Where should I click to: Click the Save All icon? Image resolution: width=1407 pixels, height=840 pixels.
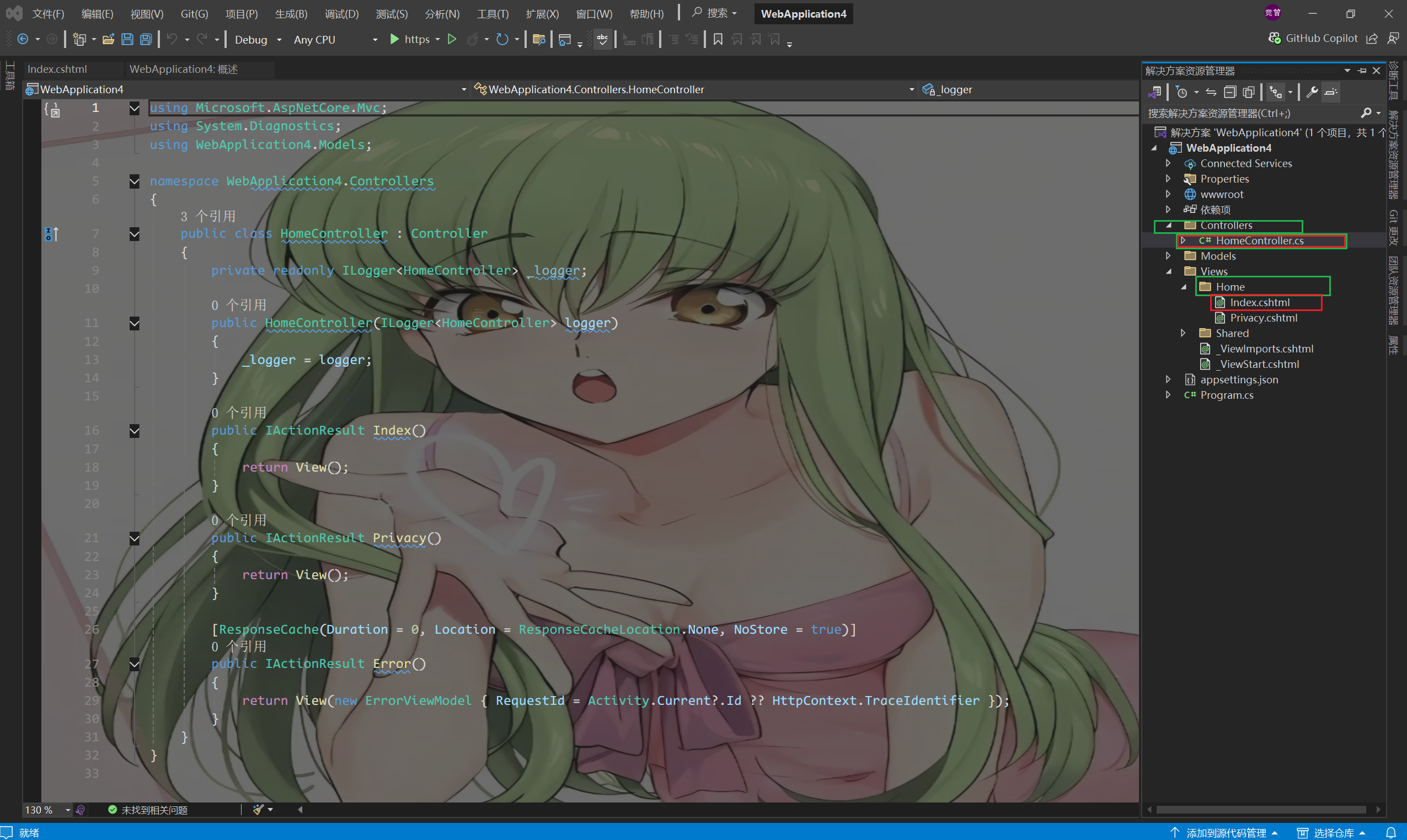(x=146, y=39)
